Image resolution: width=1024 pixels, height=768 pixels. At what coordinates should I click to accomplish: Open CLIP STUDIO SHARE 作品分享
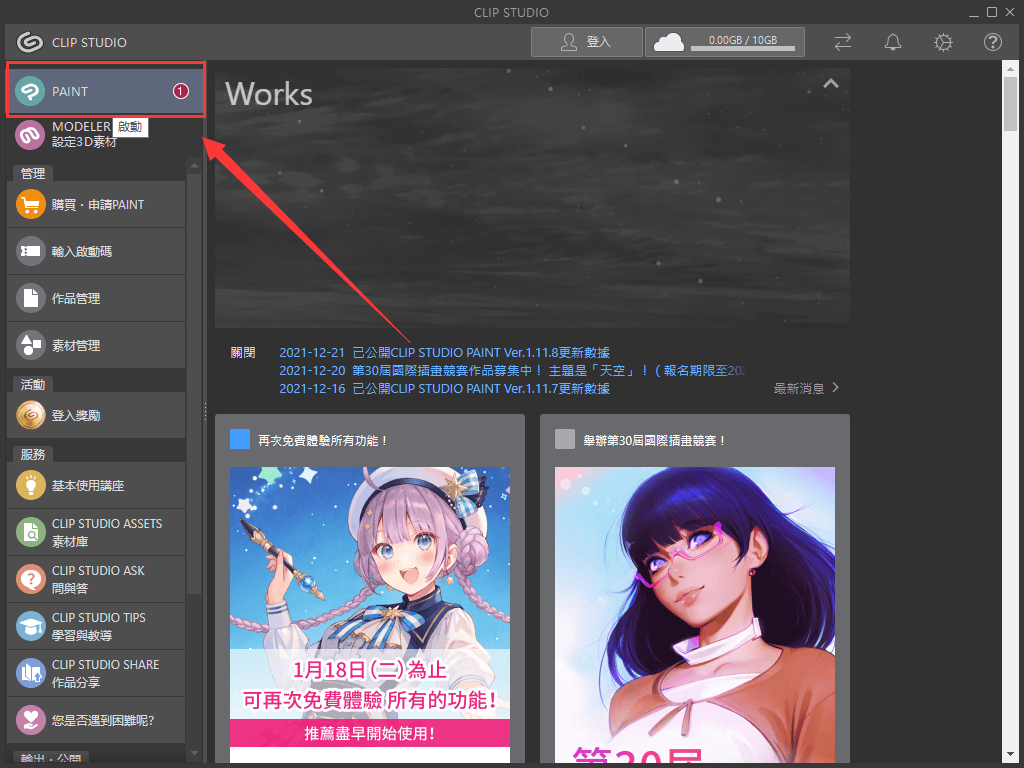tap(95, 672)
